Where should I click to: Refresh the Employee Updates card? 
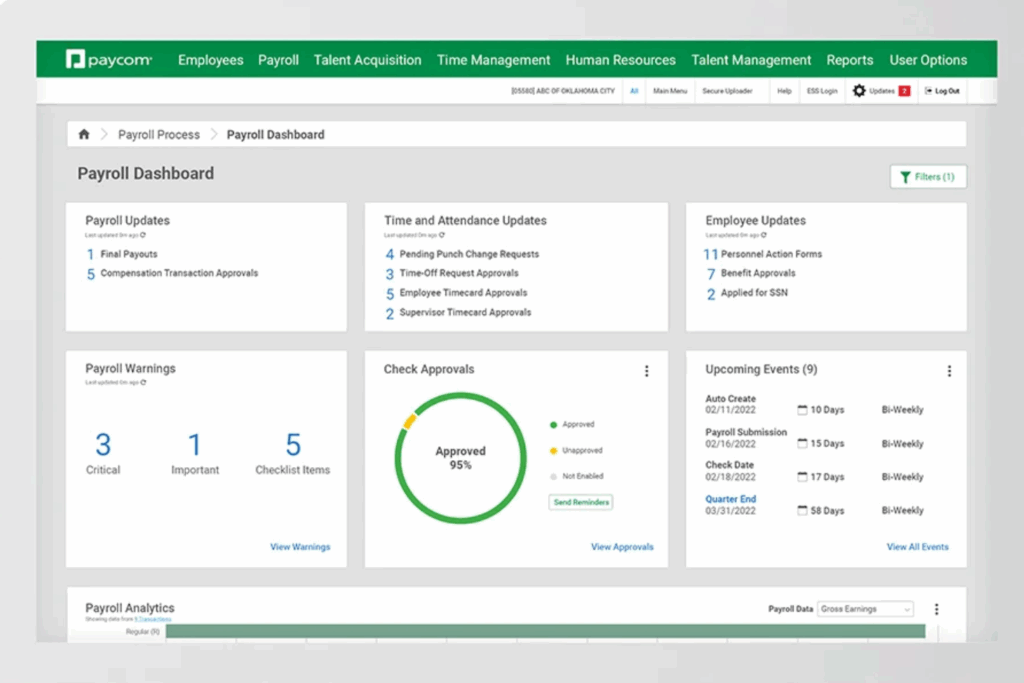(x=763, y=235)
